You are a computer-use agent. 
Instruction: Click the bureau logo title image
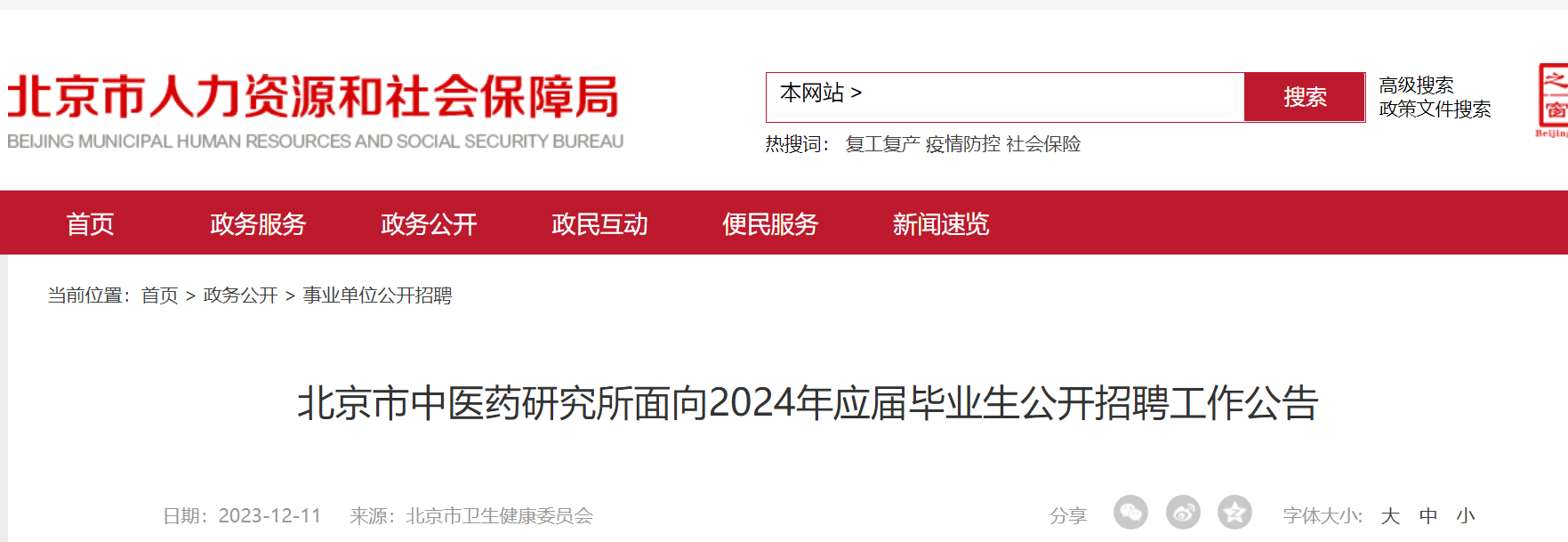pos(315,112)
